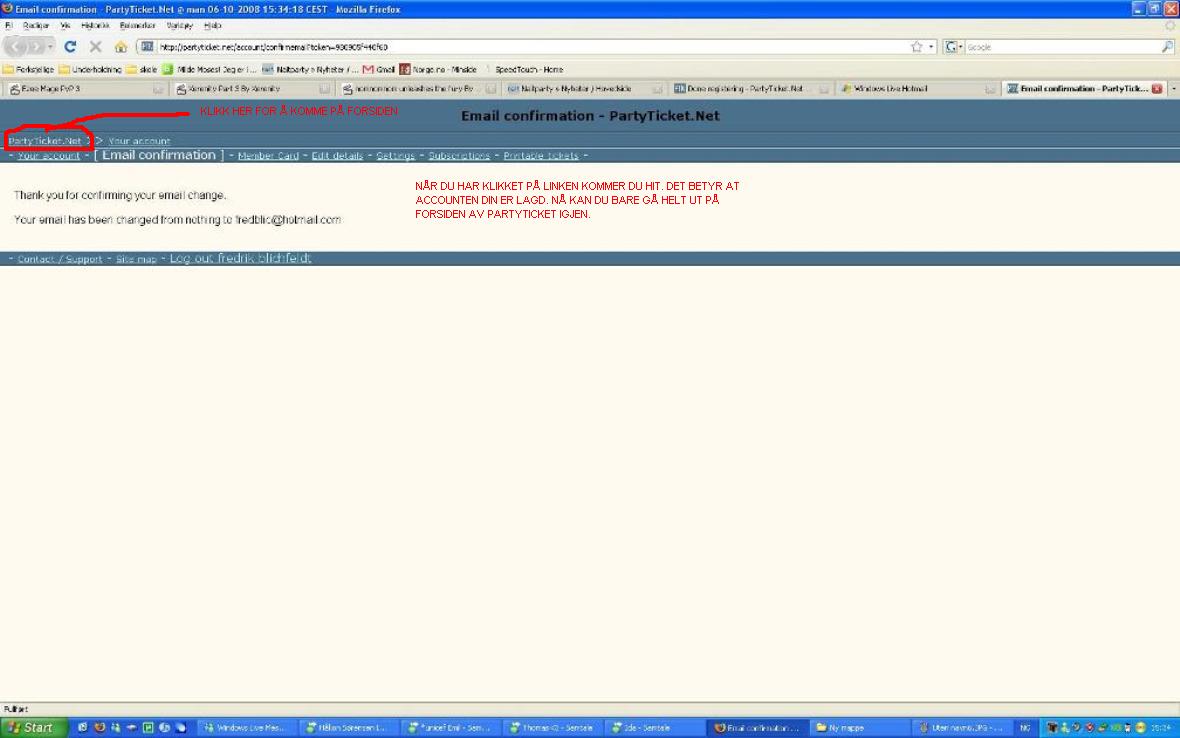Switch to Thomas conversation taskbar button
The height and width of the screenshot is (738, 1180).
(x=551, y=727)
